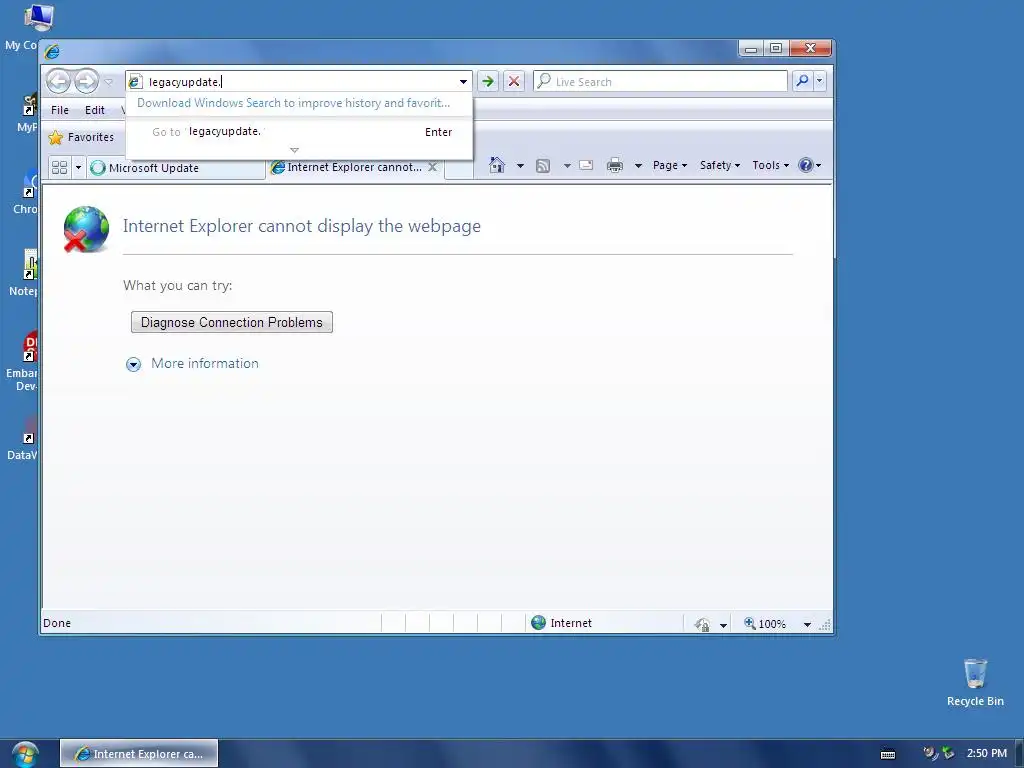Click the Forward navigation arrow button
The width and height of the screenshot is (1024, 768).
tap(86, 81)
